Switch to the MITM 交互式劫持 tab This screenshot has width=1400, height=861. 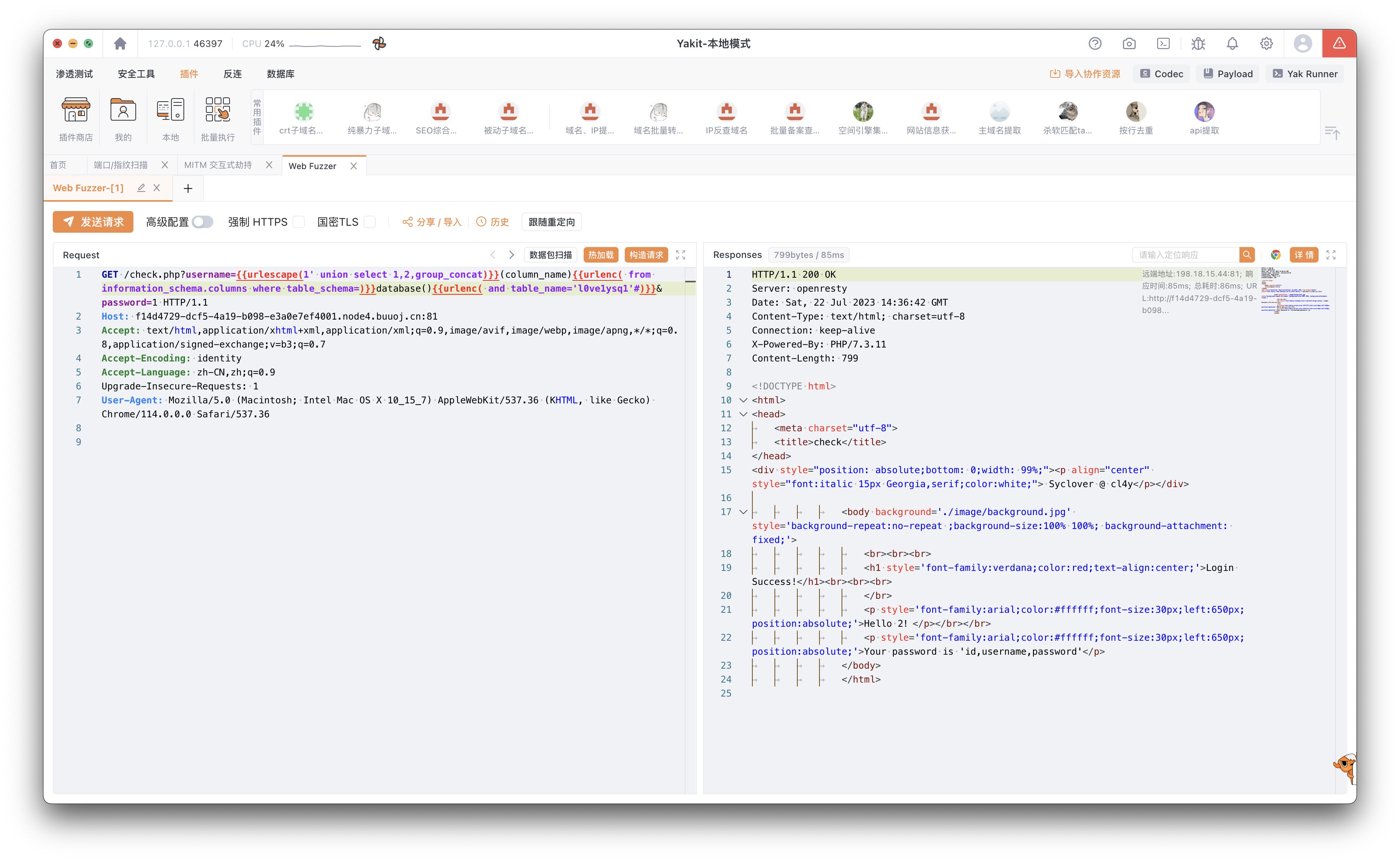218,165
